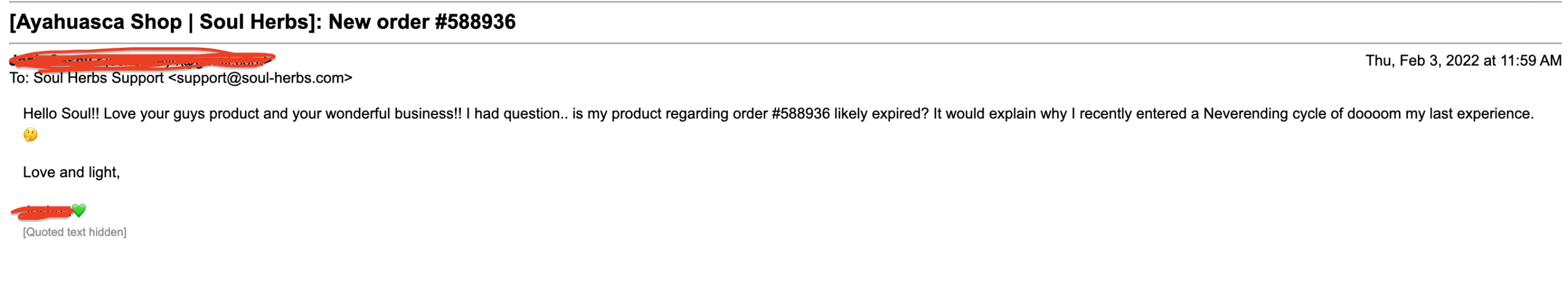The width and height of the screenshot is (1568, 305).
Task: Click the green heart emoji
Action: coord(79,211)
